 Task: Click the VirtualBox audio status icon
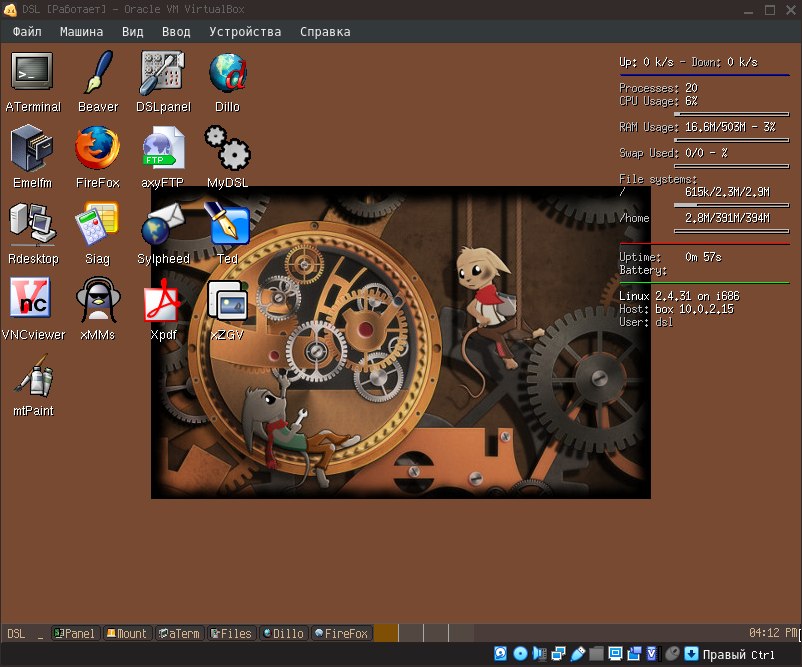coord(540,653)
